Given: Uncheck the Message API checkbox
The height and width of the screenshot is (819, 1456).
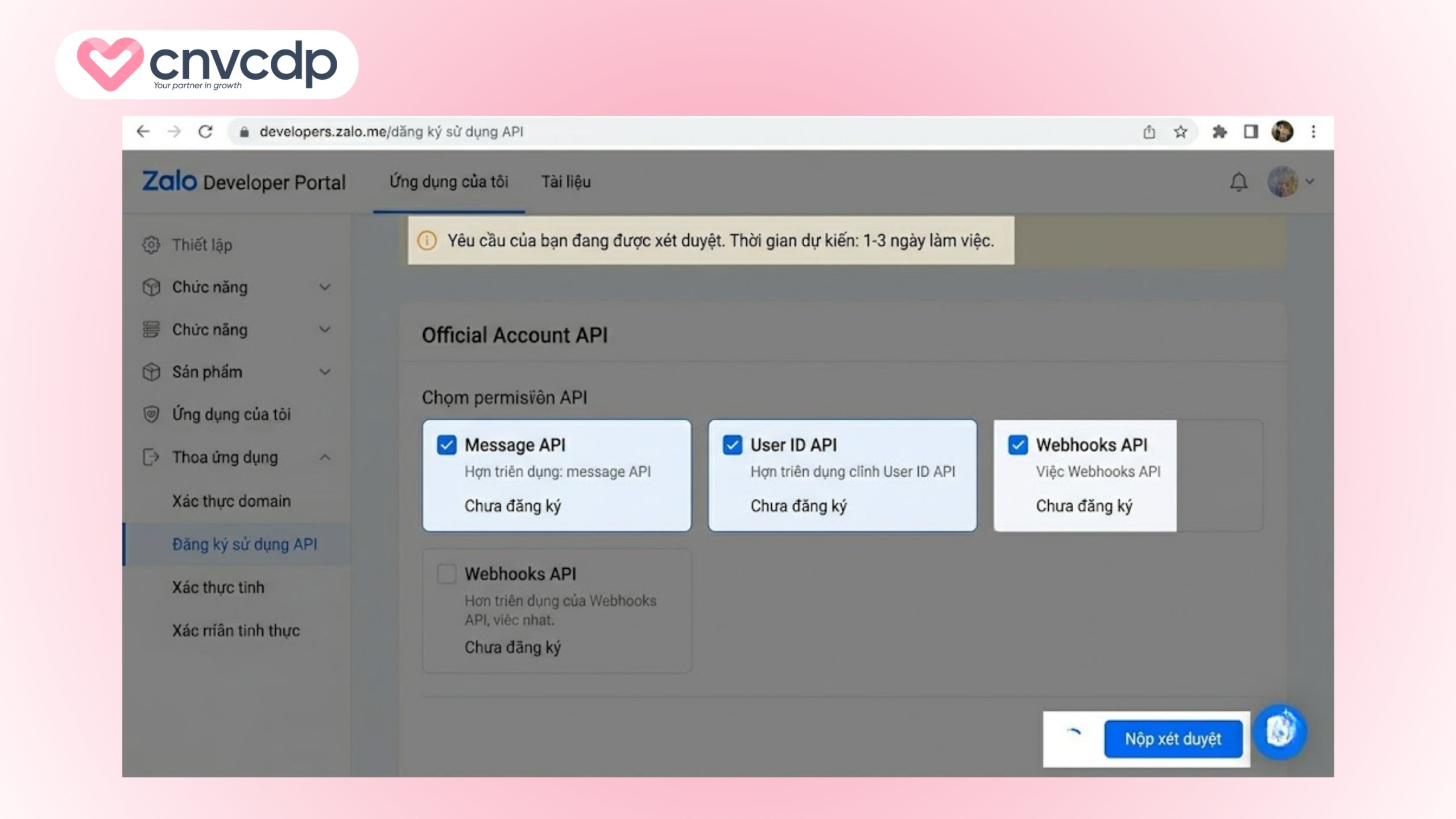Looking at the screenshot, I should click(x=447, y=445).
